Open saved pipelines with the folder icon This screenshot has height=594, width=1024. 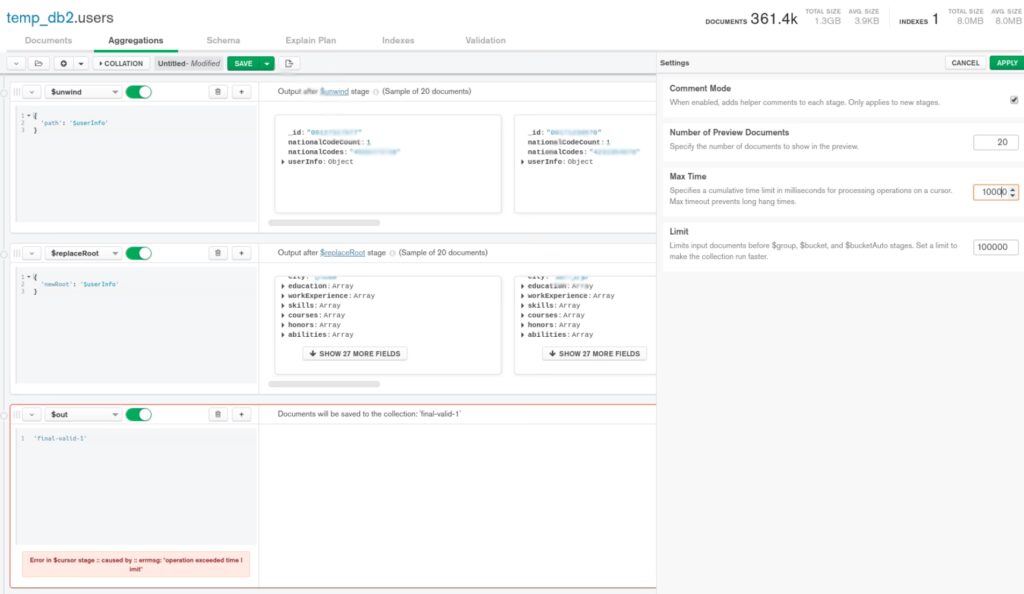37,63
